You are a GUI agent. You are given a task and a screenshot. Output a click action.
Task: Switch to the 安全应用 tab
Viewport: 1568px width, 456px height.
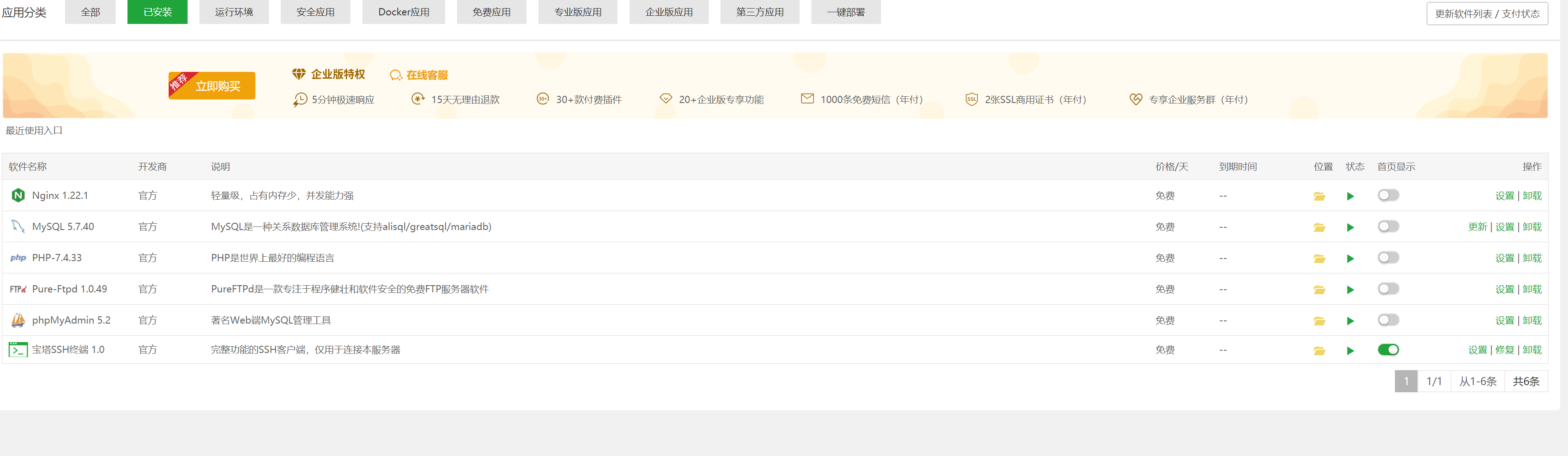pos(315,12)
